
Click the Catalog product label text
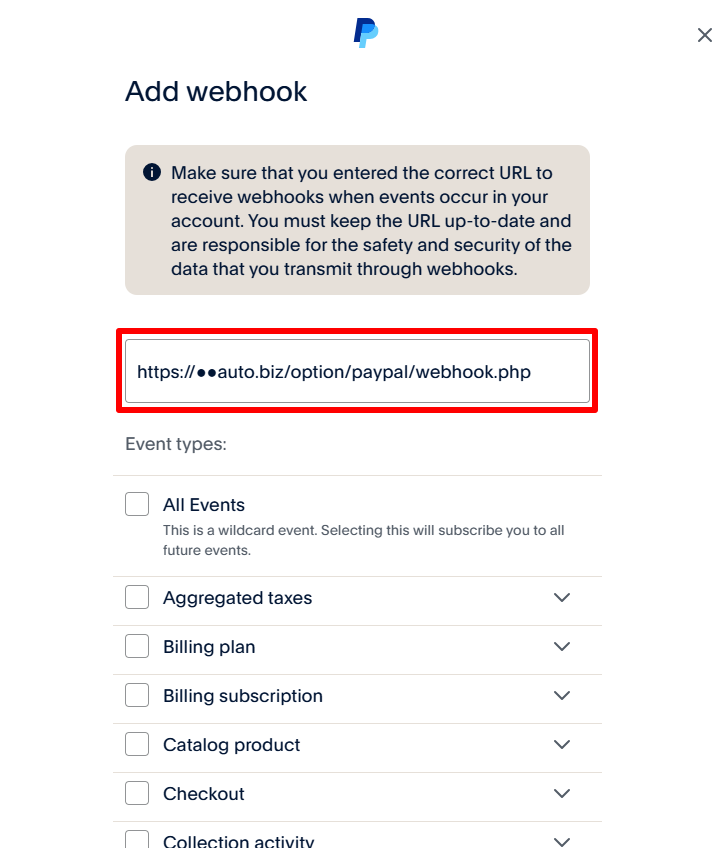[232, 745]
